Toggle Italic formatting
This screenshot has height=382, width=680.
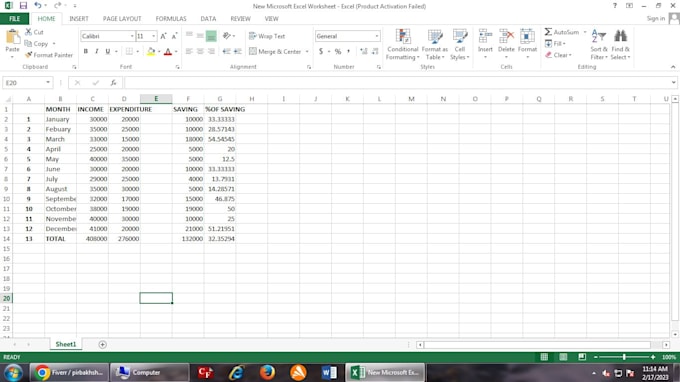(96, 51)
